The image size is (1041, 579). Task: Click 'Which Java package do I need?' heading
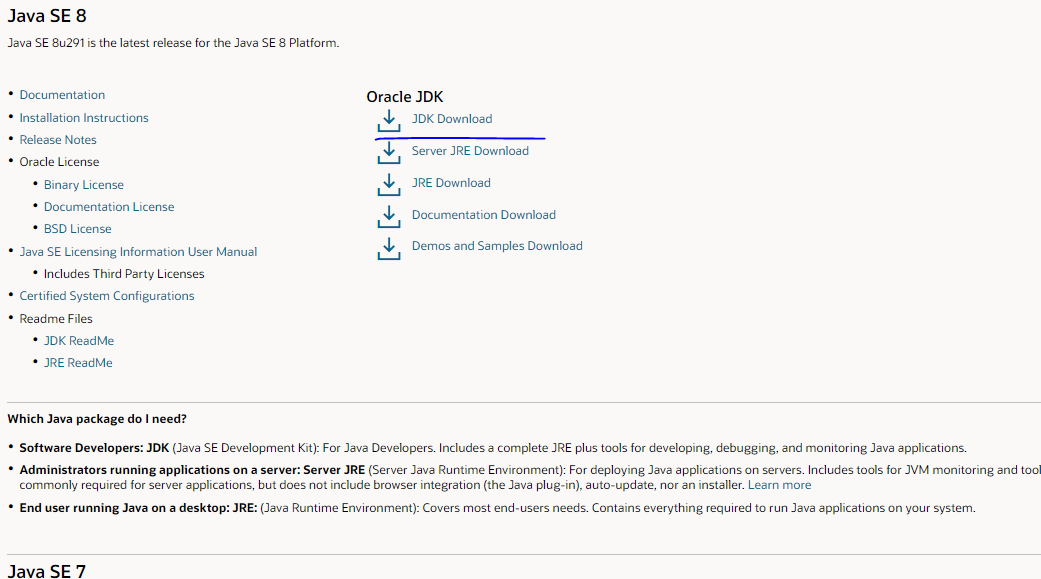(97, 419)
